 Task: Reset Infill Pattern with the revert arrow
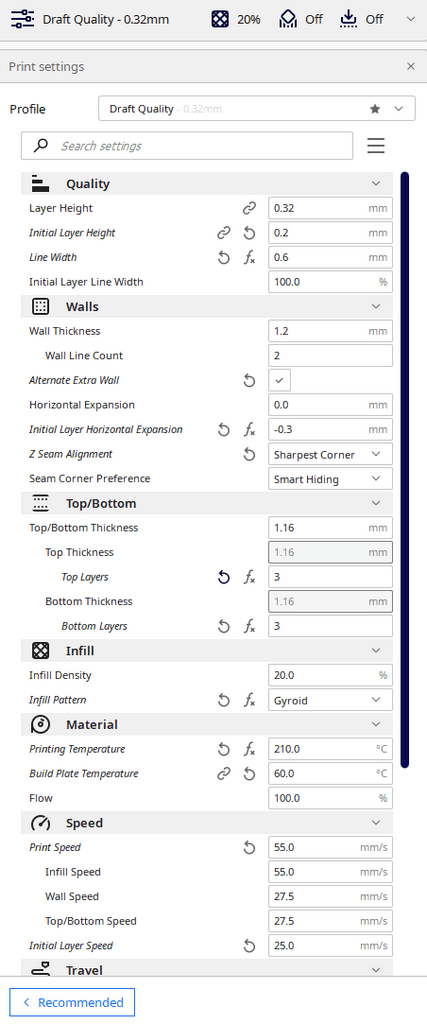pyautogui.click(x=224, y=700)
